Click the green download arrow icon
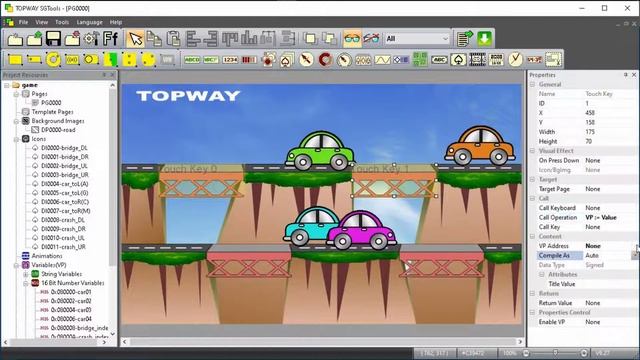Image resolution: width=640 pixels, height=360 pixels. tap(484, 39)
